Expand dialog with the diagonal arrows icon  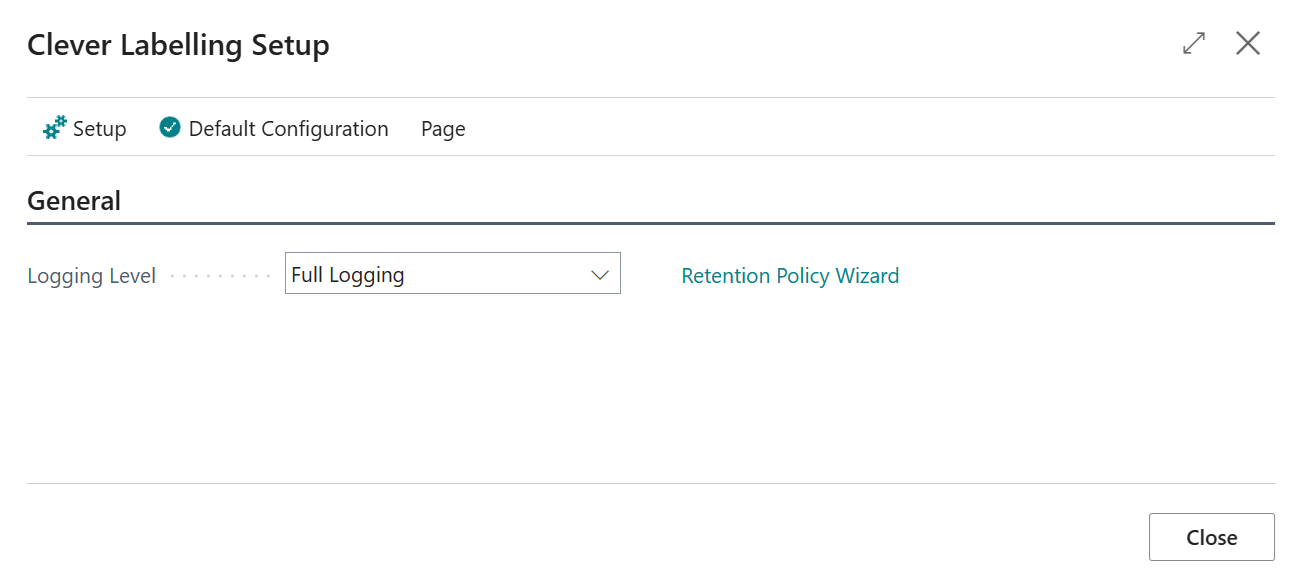click(1194, 43)
